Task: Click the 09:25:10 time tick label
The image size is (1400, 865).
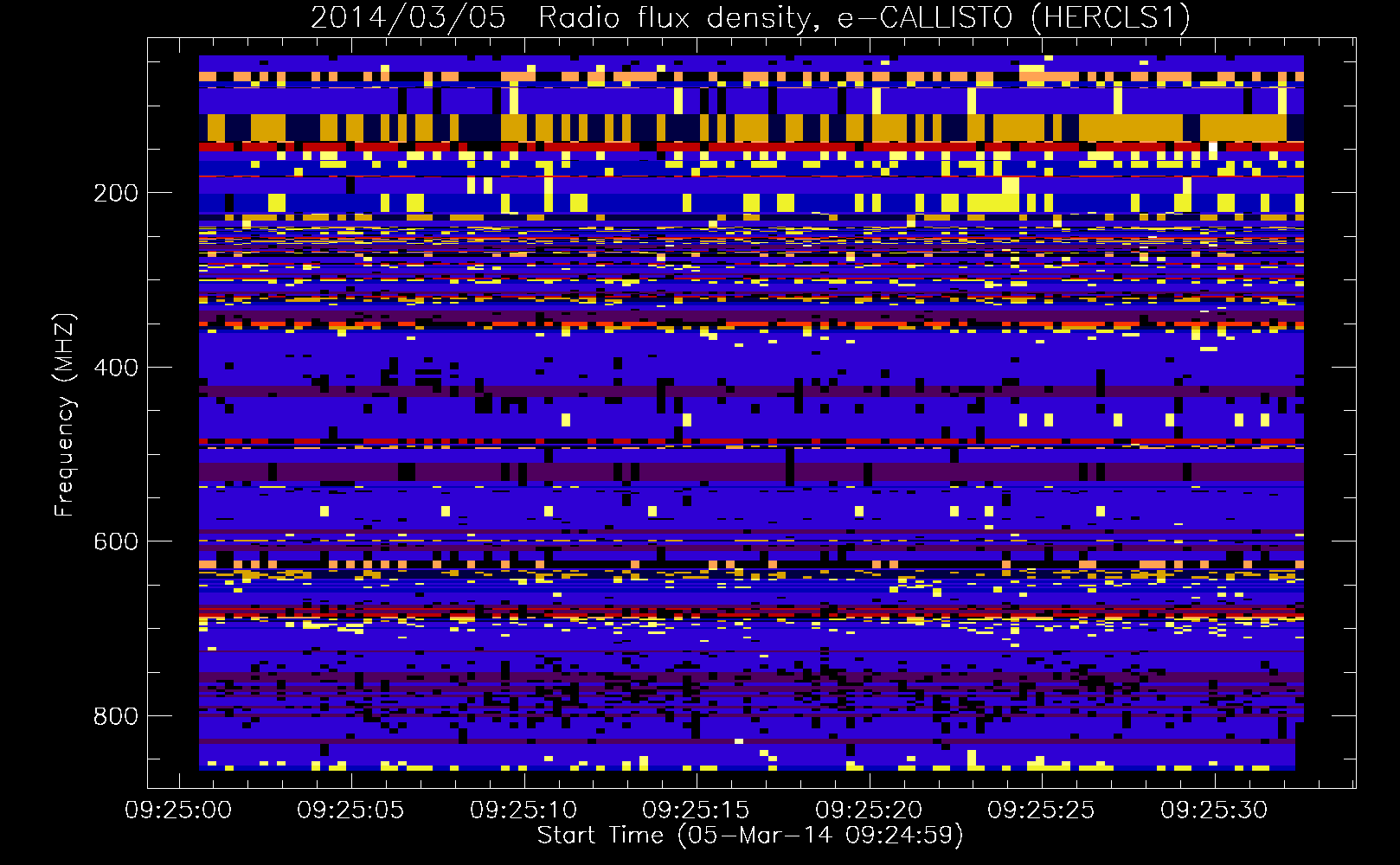Action: tap(523, 810)
